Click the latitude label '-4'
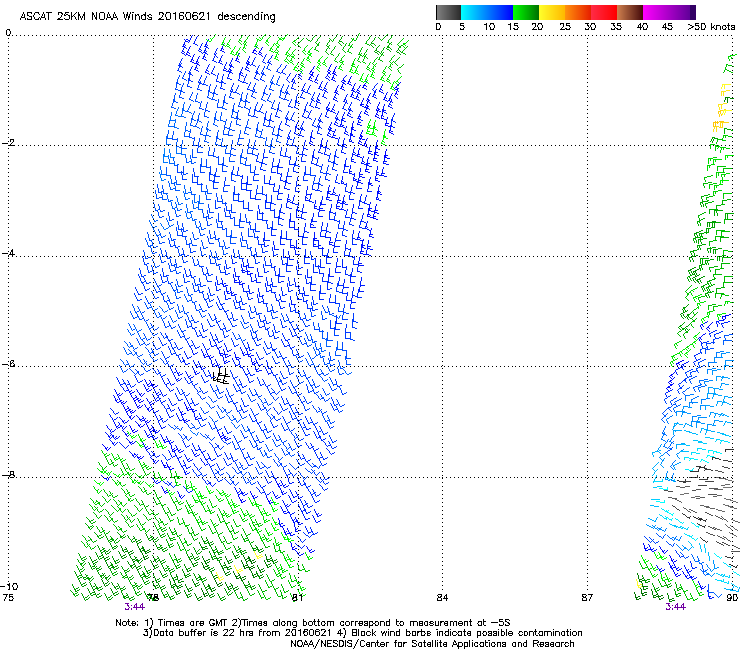 pyautogui.click(x=8, y=253)
